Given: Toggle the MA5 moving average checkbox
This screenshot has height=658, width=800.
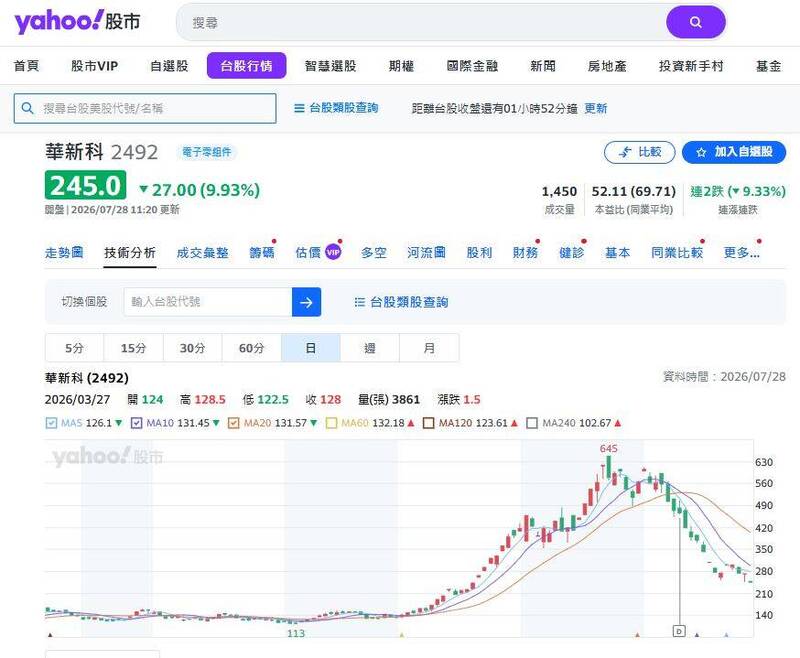Looking at the screenshot, I should coord(51,423).
